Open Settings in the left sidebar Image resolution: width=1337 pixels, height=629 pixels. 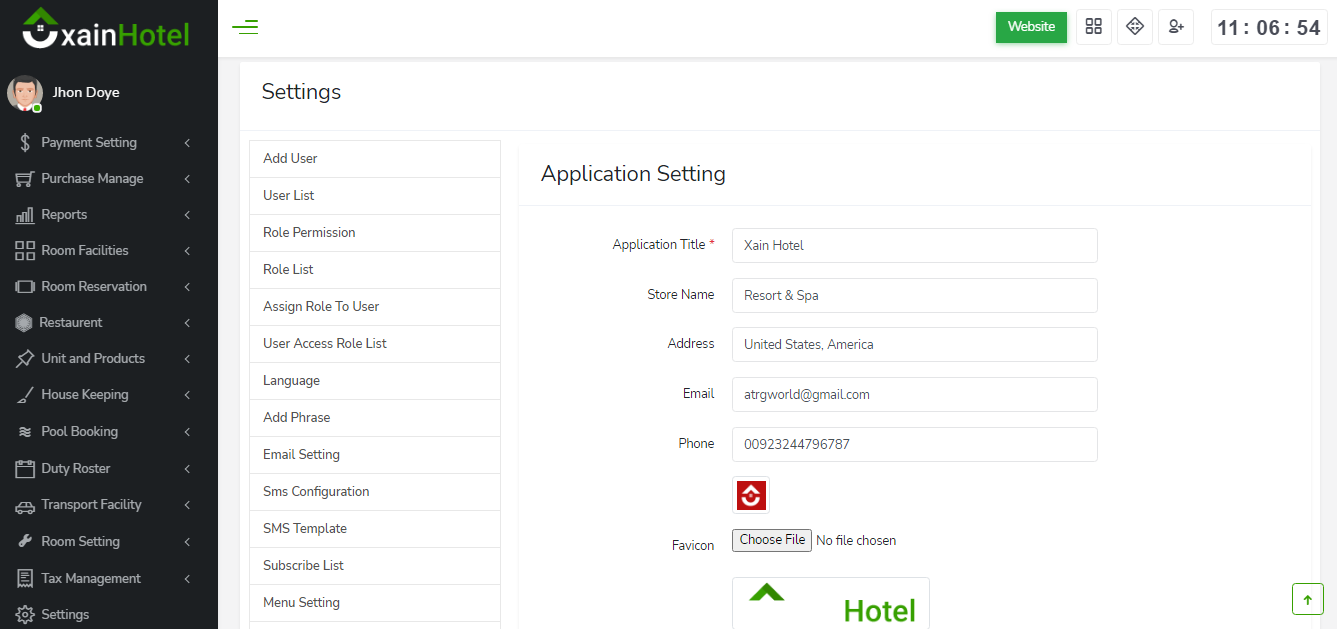65,614
